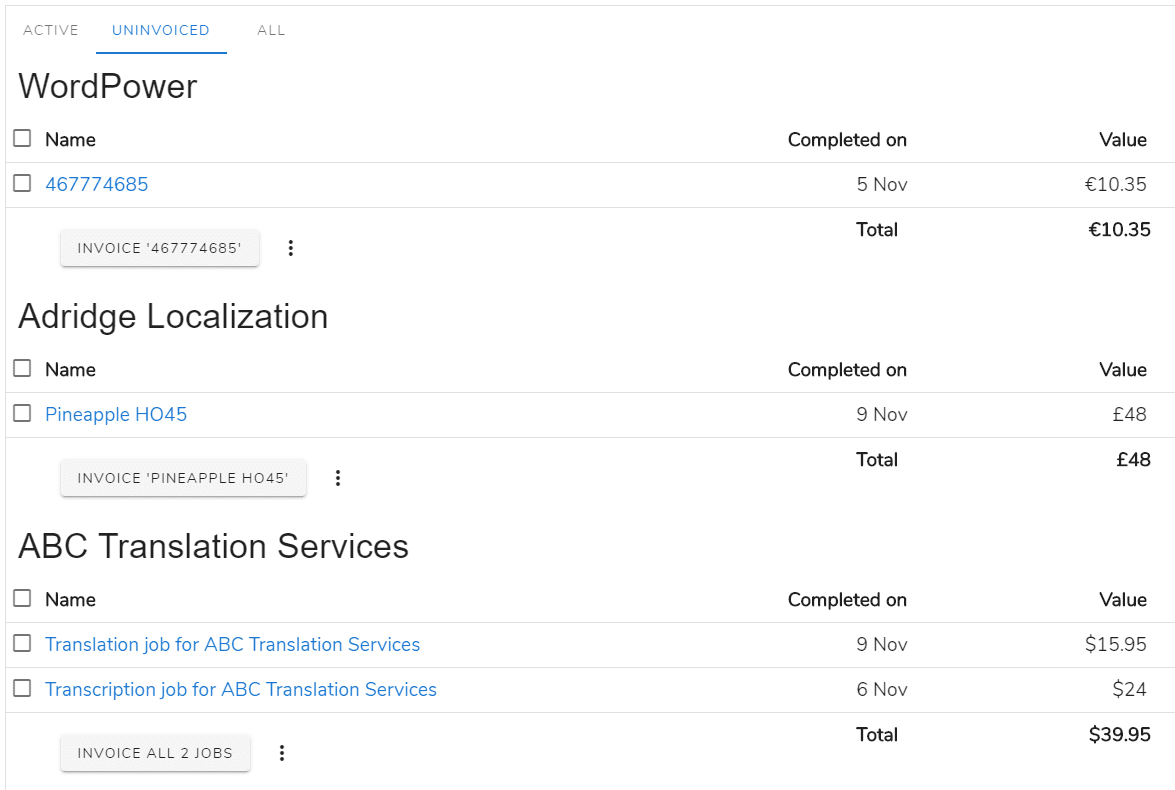The width and height of the screenshot is (1175, 790).
Task: Switch to the All tab
Action: pos(271,30)
